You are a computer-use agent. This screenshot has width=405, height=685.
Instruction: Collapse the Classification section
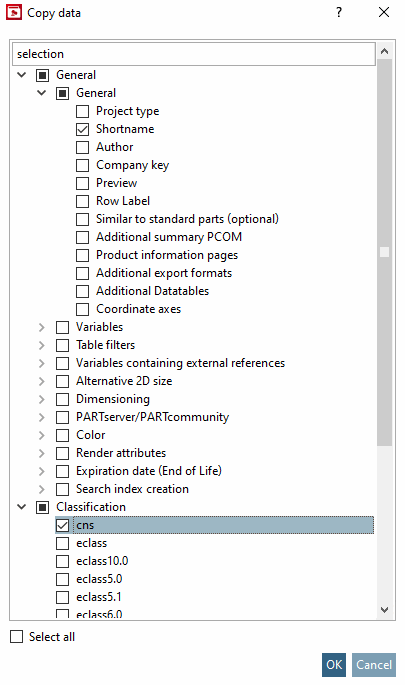pos(21,507)
